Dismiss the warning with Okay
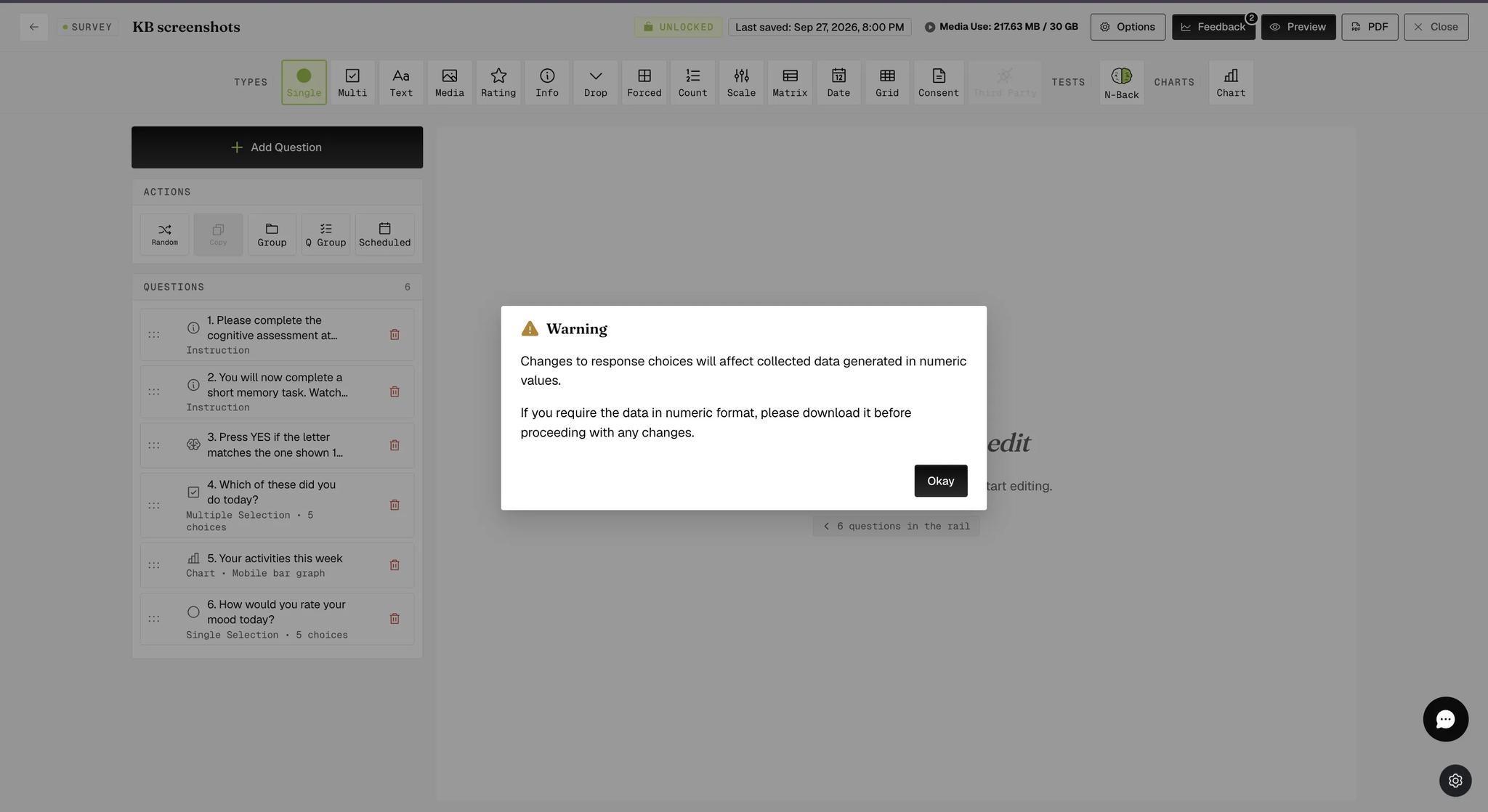Viewport: 1488px width, 812px height. click(940, 481)
